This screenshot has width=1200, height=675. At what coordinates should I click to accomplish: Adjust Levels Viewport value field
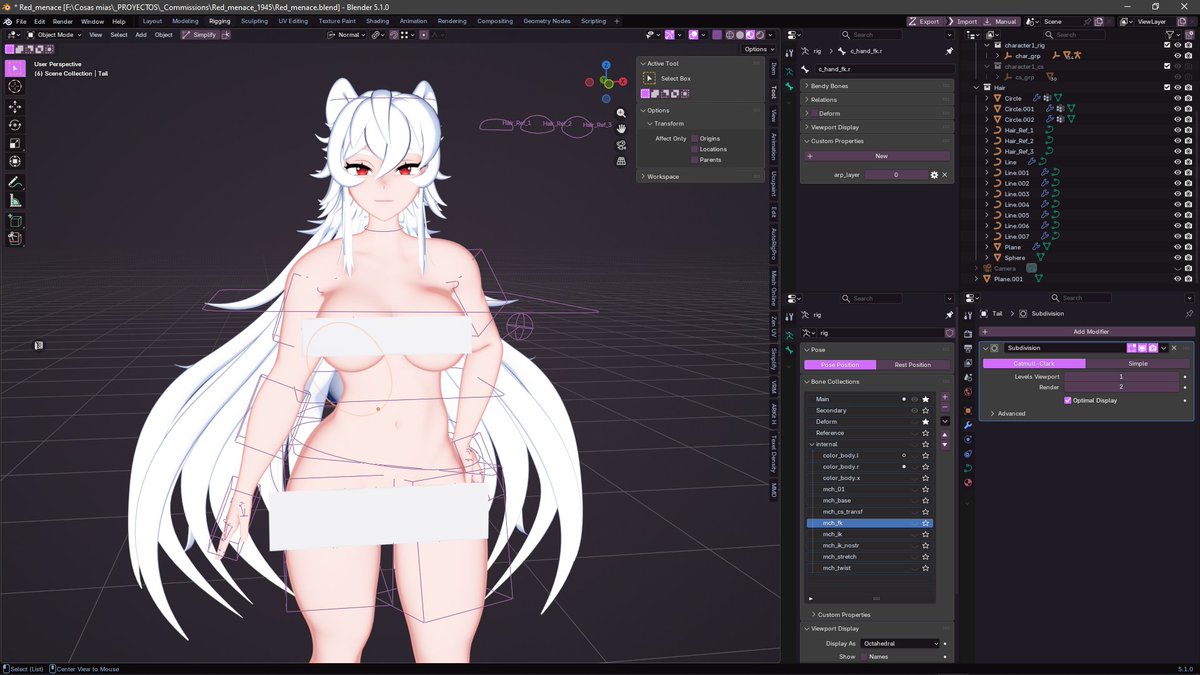[1121, 376]
